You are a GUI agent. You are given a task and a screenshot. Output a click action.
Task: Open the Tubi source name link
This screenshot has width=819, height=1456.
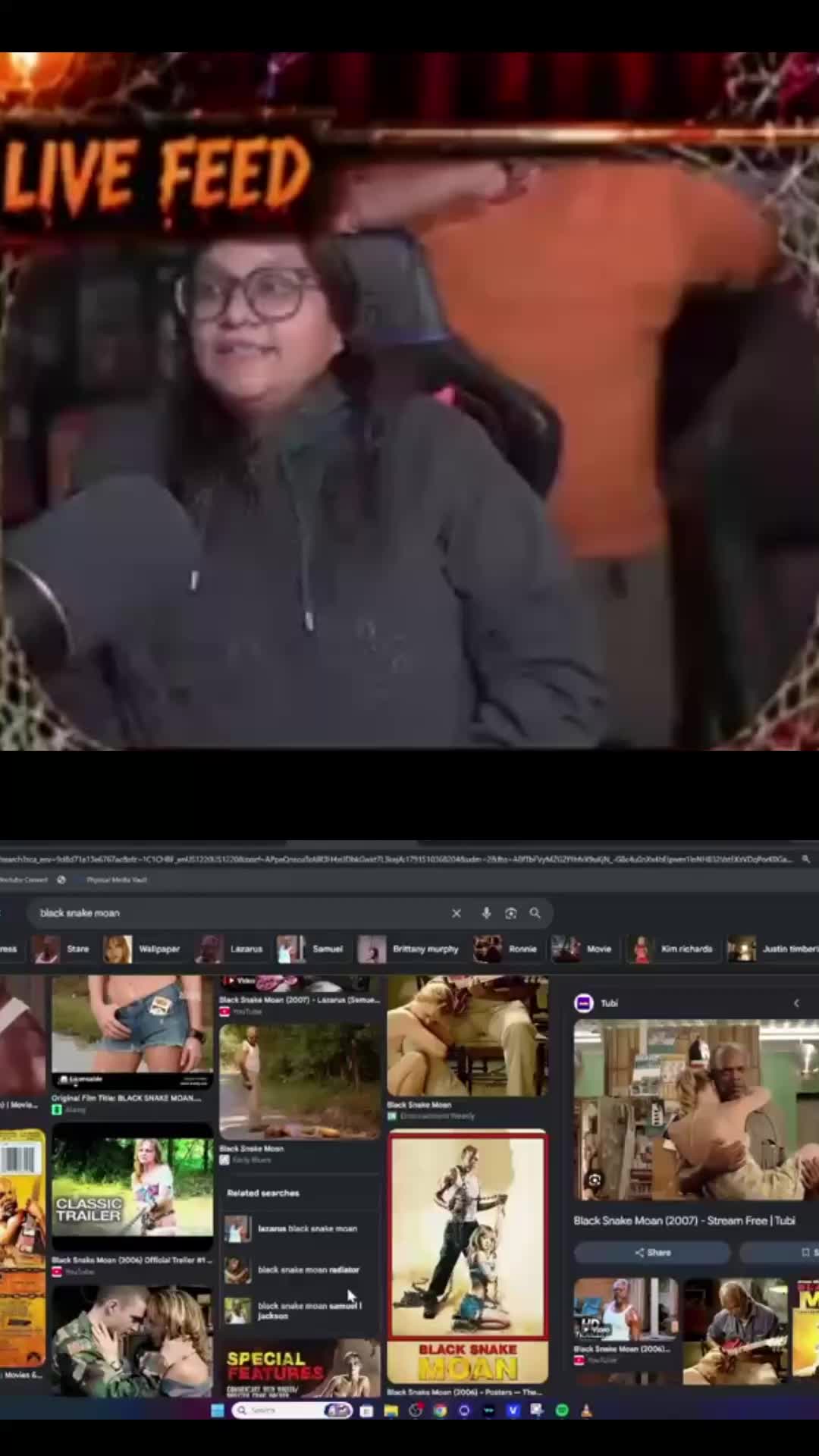610,1003
